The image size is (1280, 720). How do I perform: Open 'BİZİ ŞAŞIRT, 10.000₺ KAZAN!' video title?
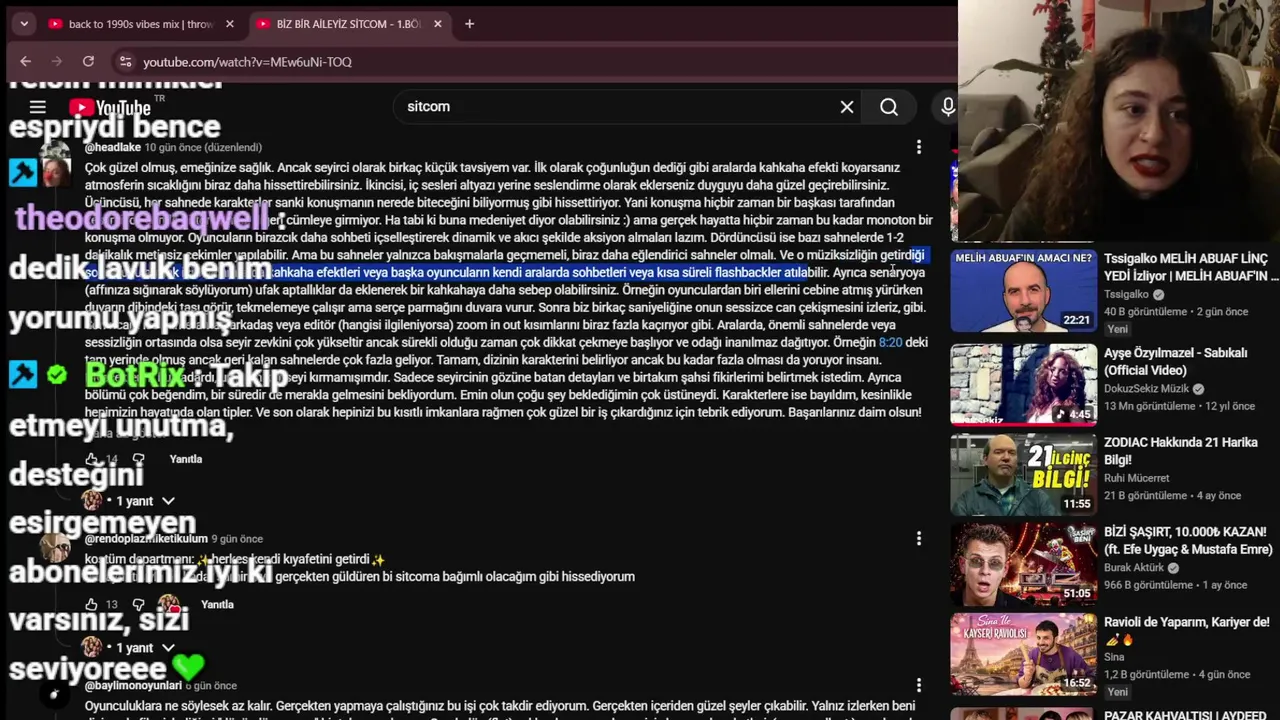(x=1188, y=541)
